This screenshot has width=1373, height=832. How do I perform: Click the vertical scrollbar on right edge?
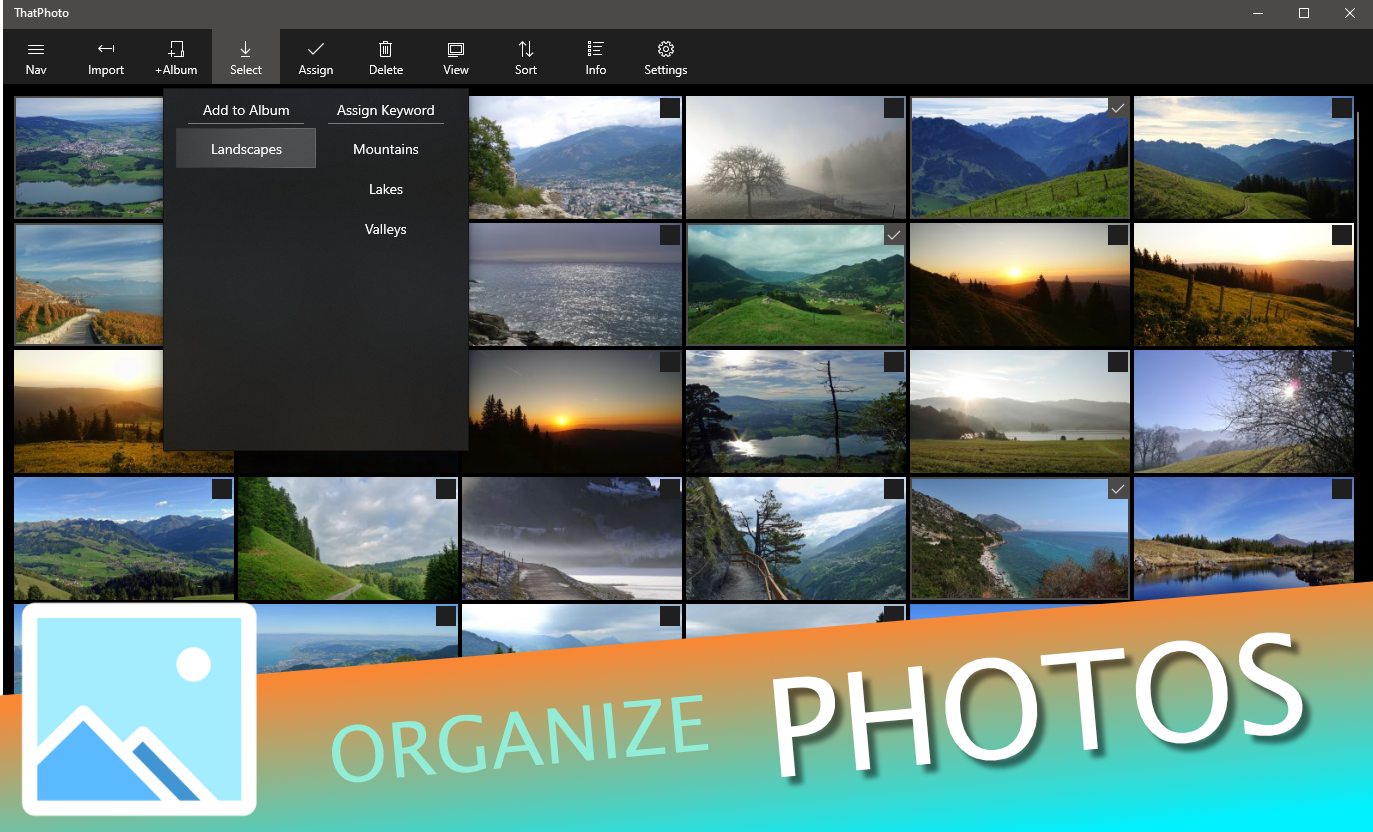point(1359,220)
